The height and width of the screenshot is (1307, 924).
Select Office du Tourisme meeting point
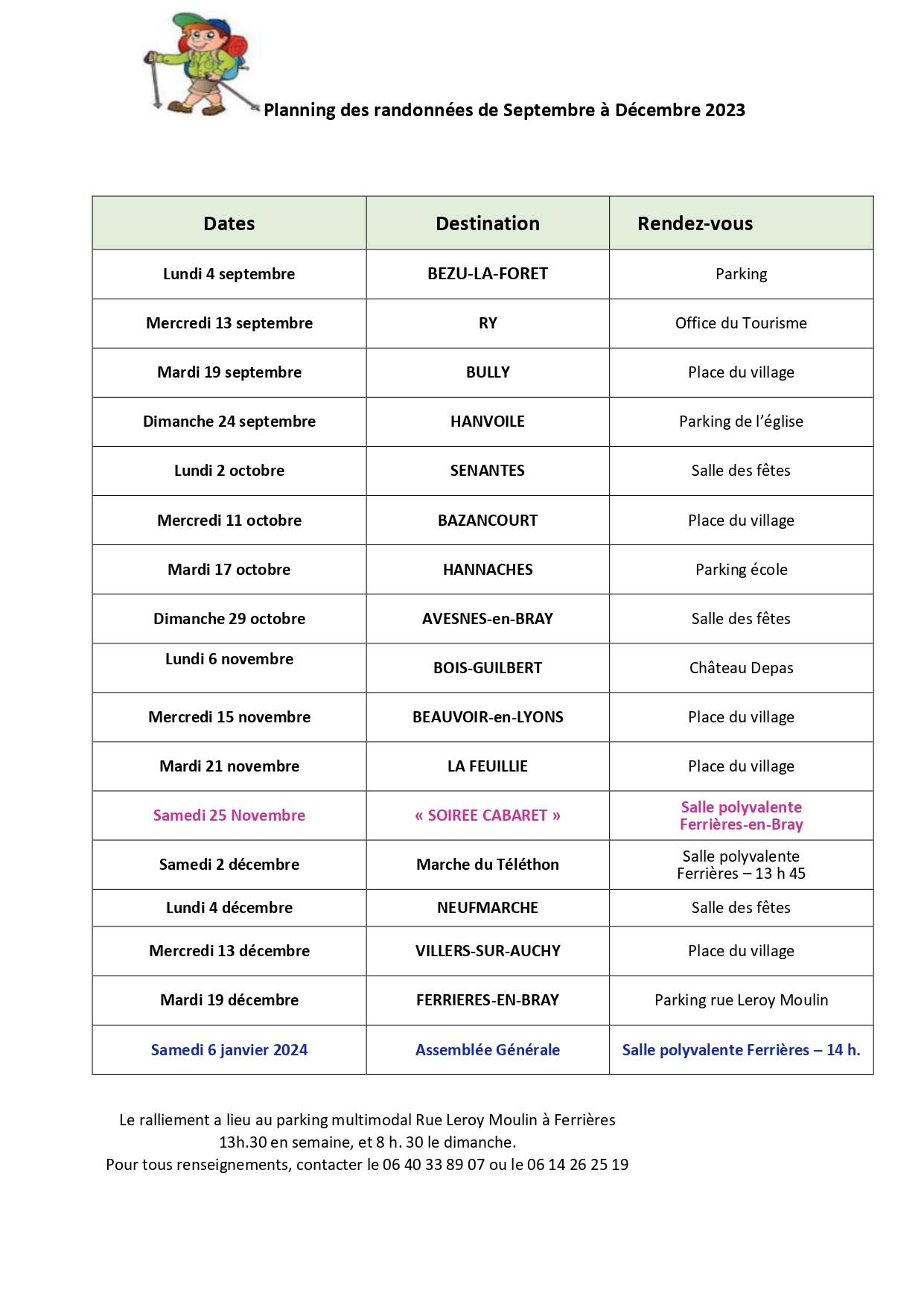pyautogui.click(x=741, y=323)
